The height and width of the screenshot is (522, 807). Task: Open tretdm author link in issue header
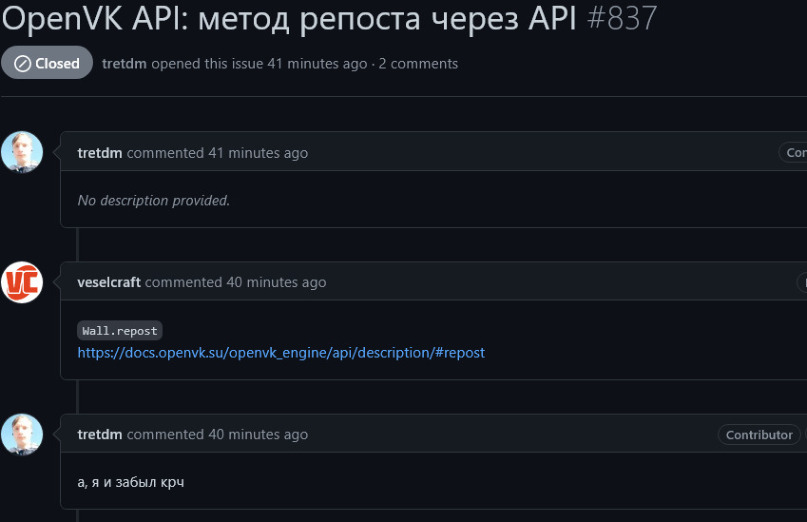124,63
